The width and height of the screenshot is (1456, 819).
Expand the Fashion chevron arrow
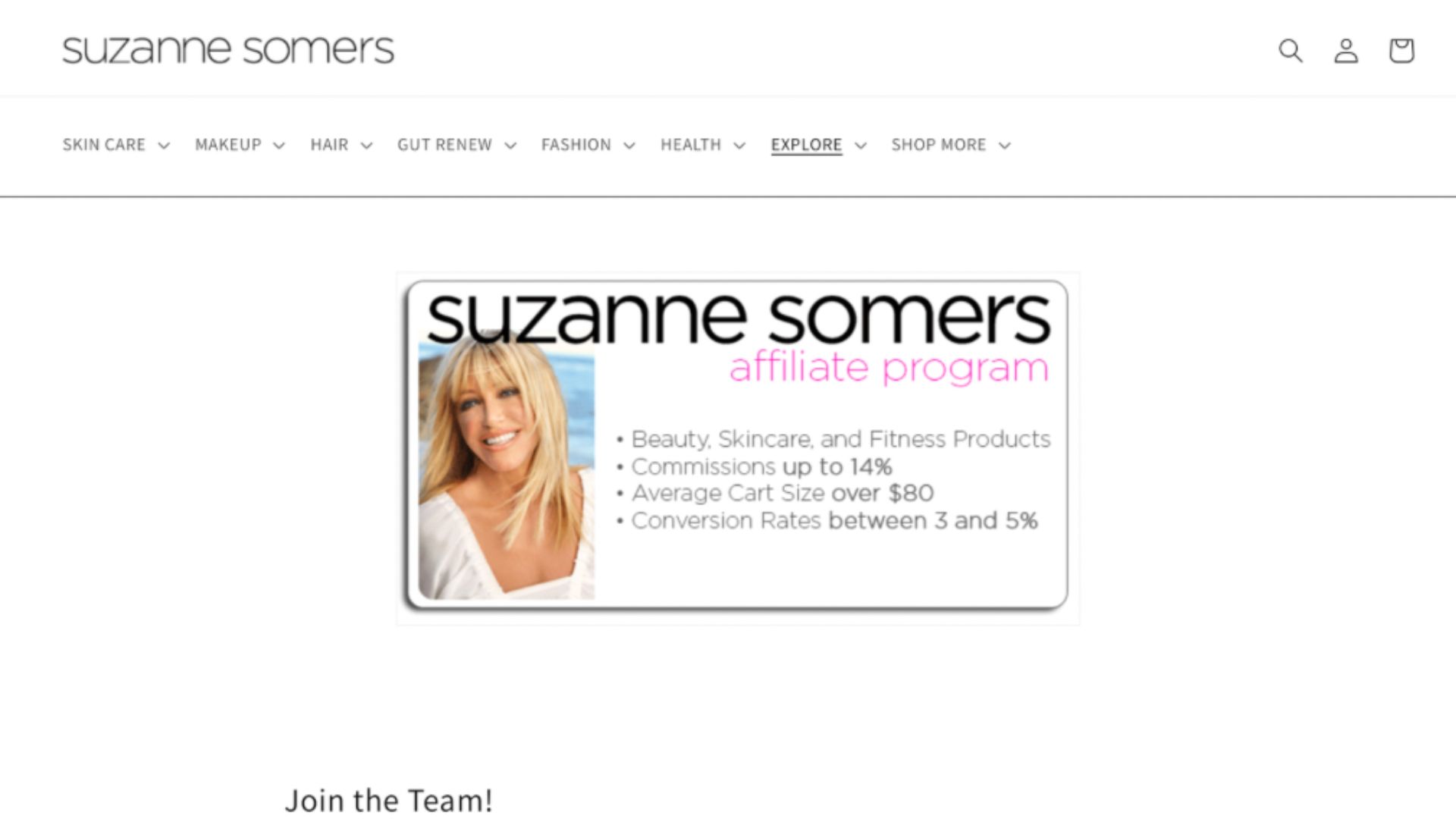[629, 146]
